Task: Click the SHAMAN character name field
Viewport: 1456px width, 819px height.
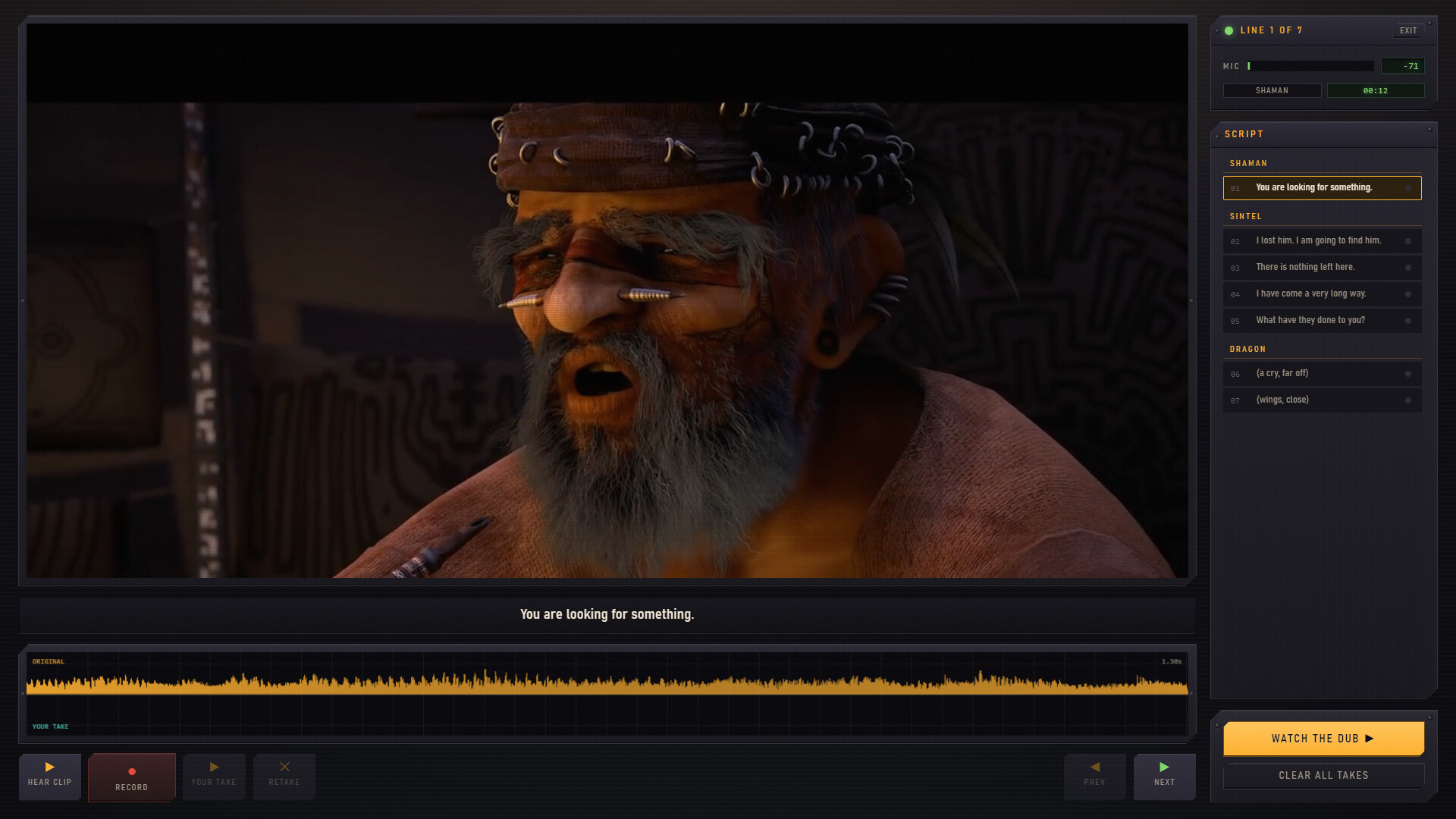Action: 1272,90
